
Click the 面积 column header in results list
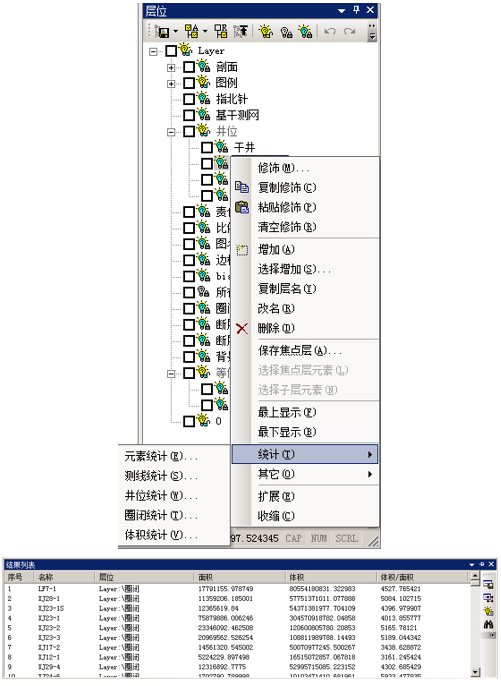coord(240,577)
